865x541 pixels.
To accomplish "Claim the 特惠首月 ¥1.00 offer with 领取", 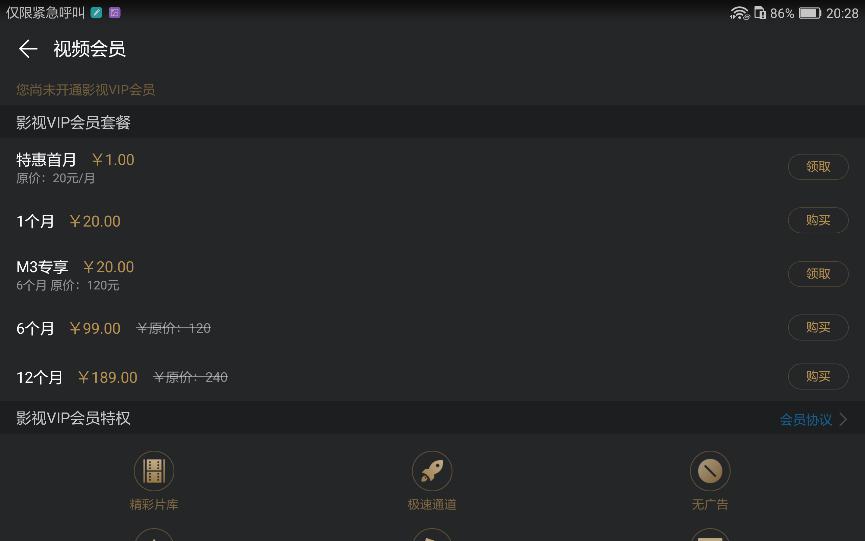I will [818, 167].
